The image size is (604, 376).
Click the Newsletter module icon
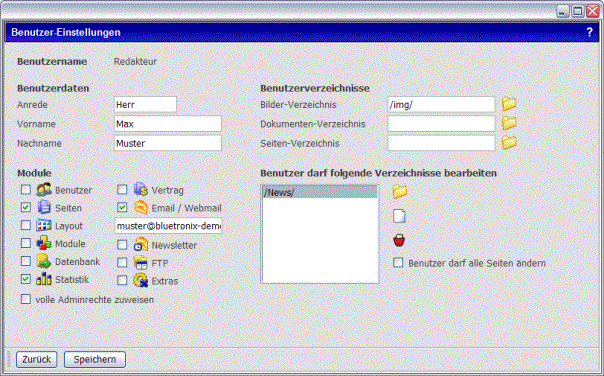pyautogui.click(x=141, y=245)
